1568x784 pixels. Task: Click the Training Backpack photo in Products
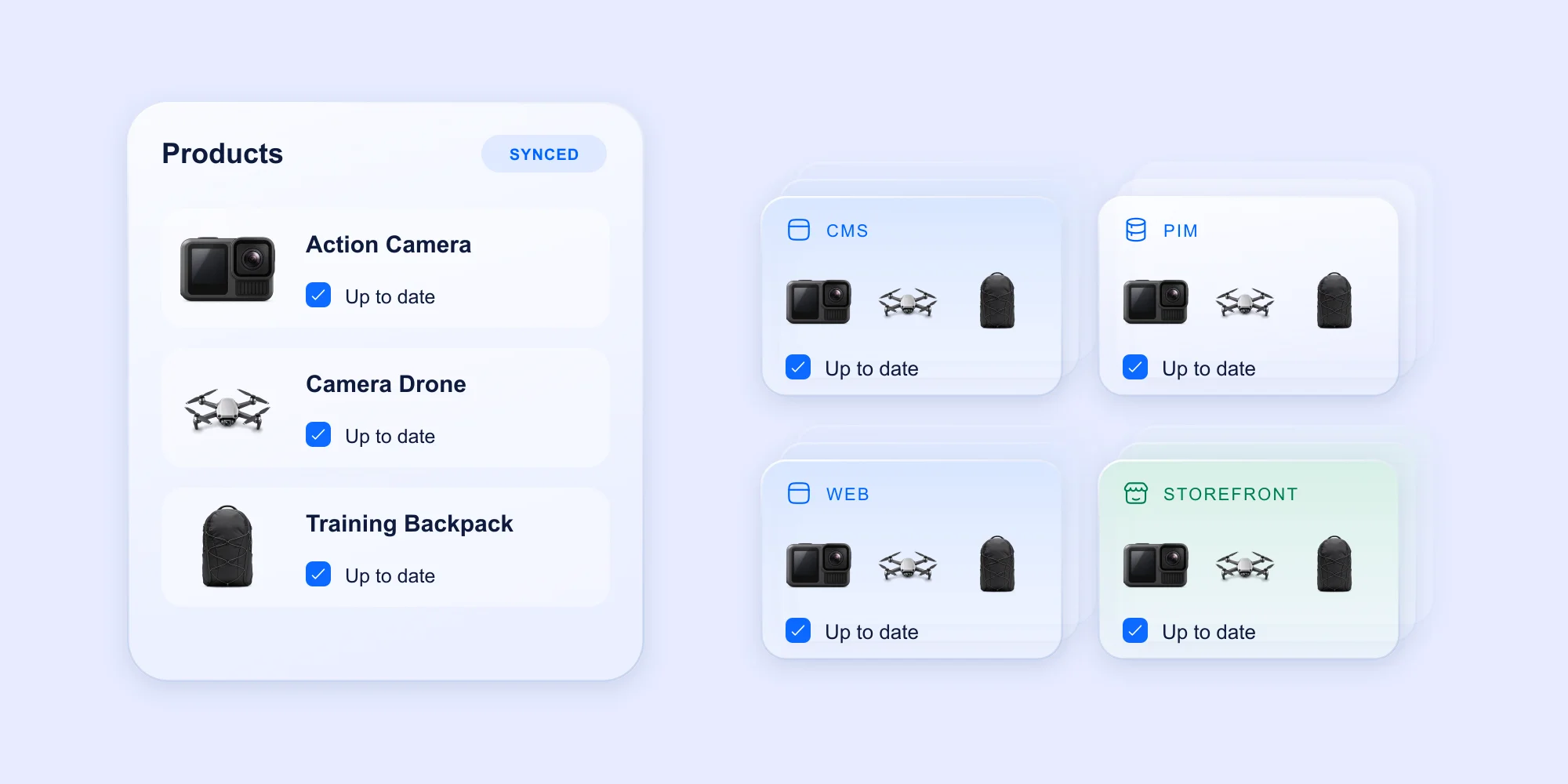(x=227, y=546)
